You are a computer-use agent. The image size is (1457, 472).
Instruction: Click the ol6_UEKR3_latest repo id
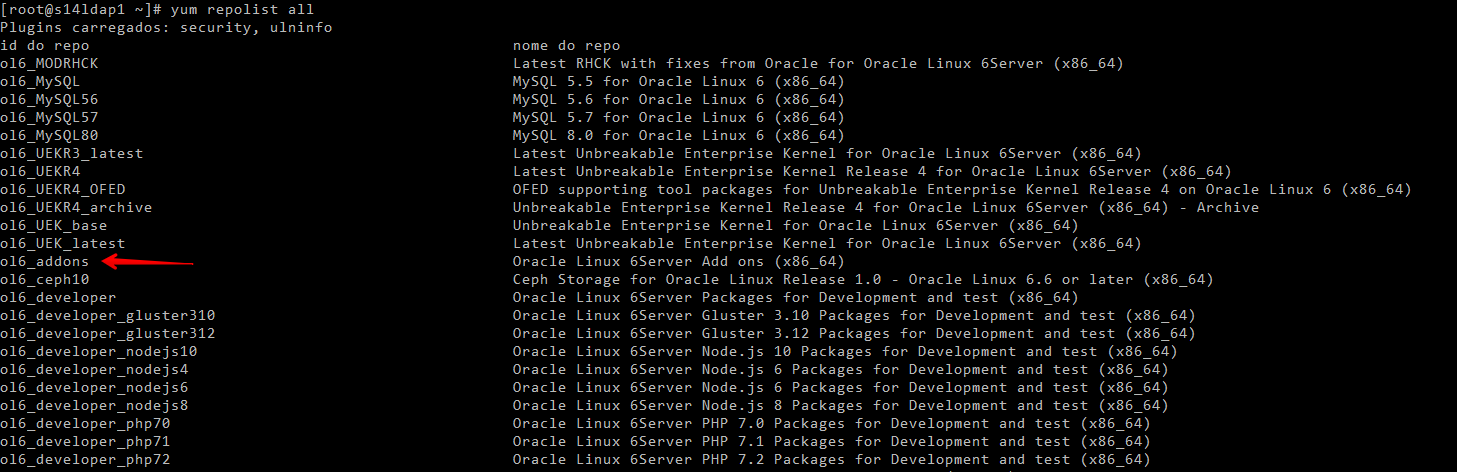point(71,154)
